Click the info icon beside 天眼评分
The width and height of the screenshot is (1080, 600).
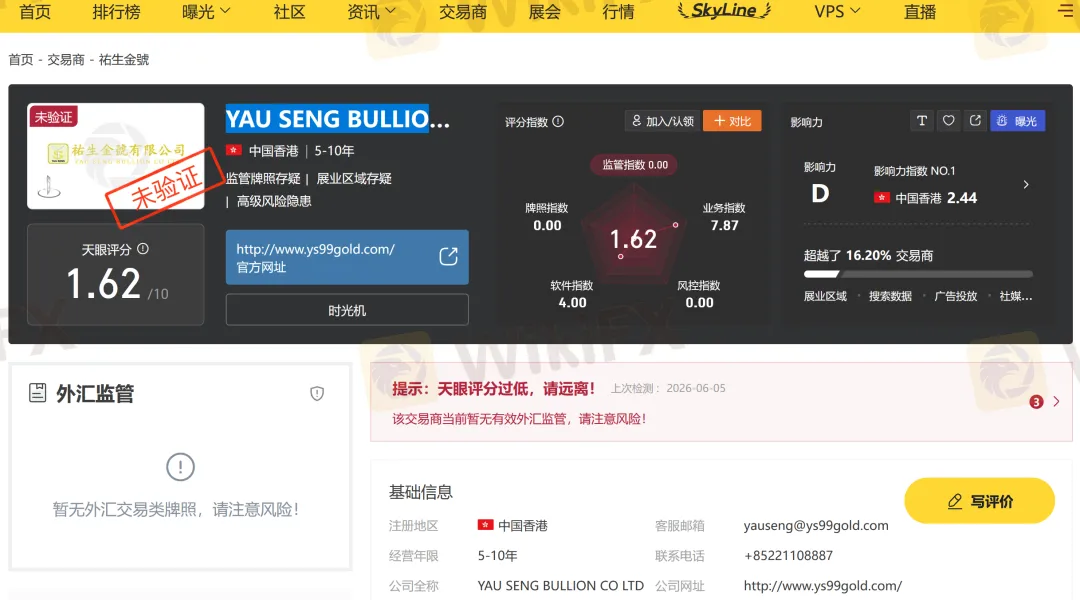click(x=143, y=249)
